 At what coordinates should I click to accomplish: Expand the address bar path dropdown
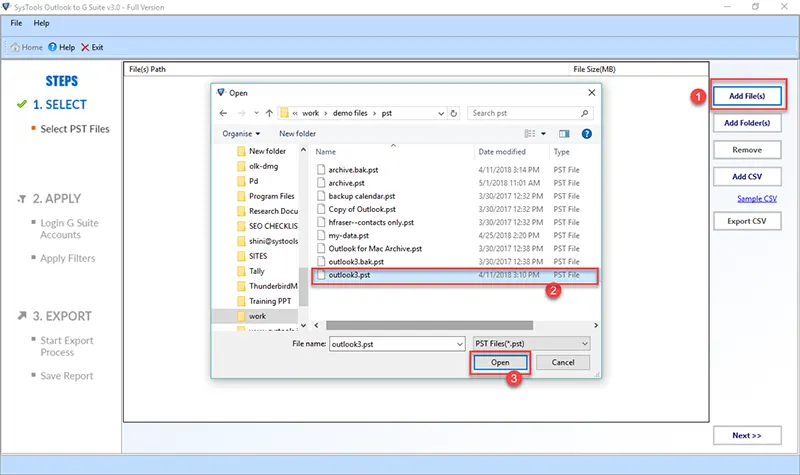coord(441,113)
